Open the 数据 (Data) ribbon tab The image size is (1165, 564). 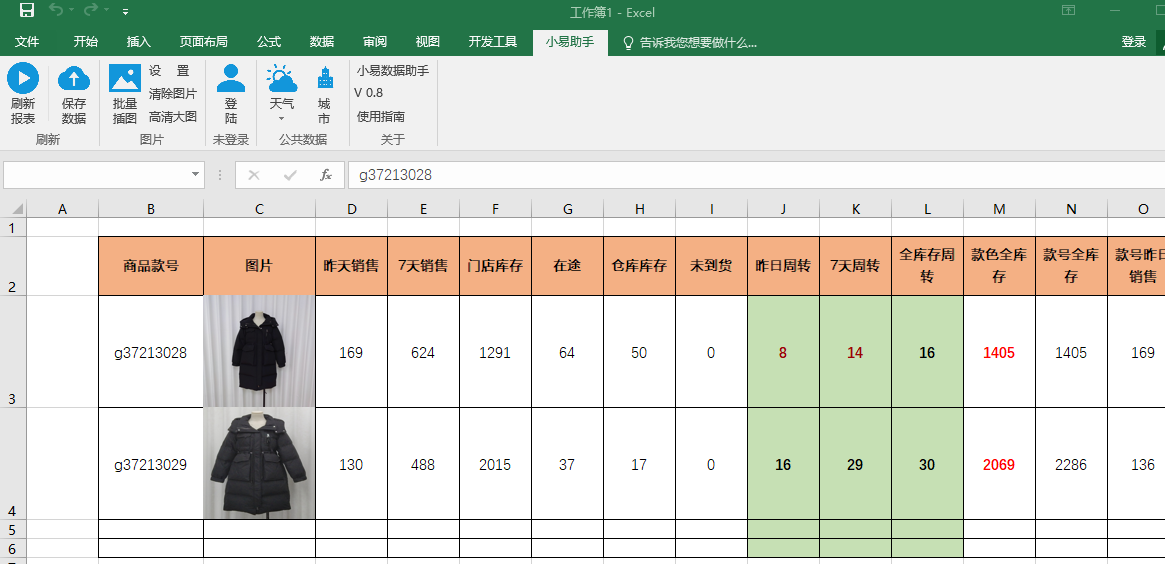coord(322,42)
